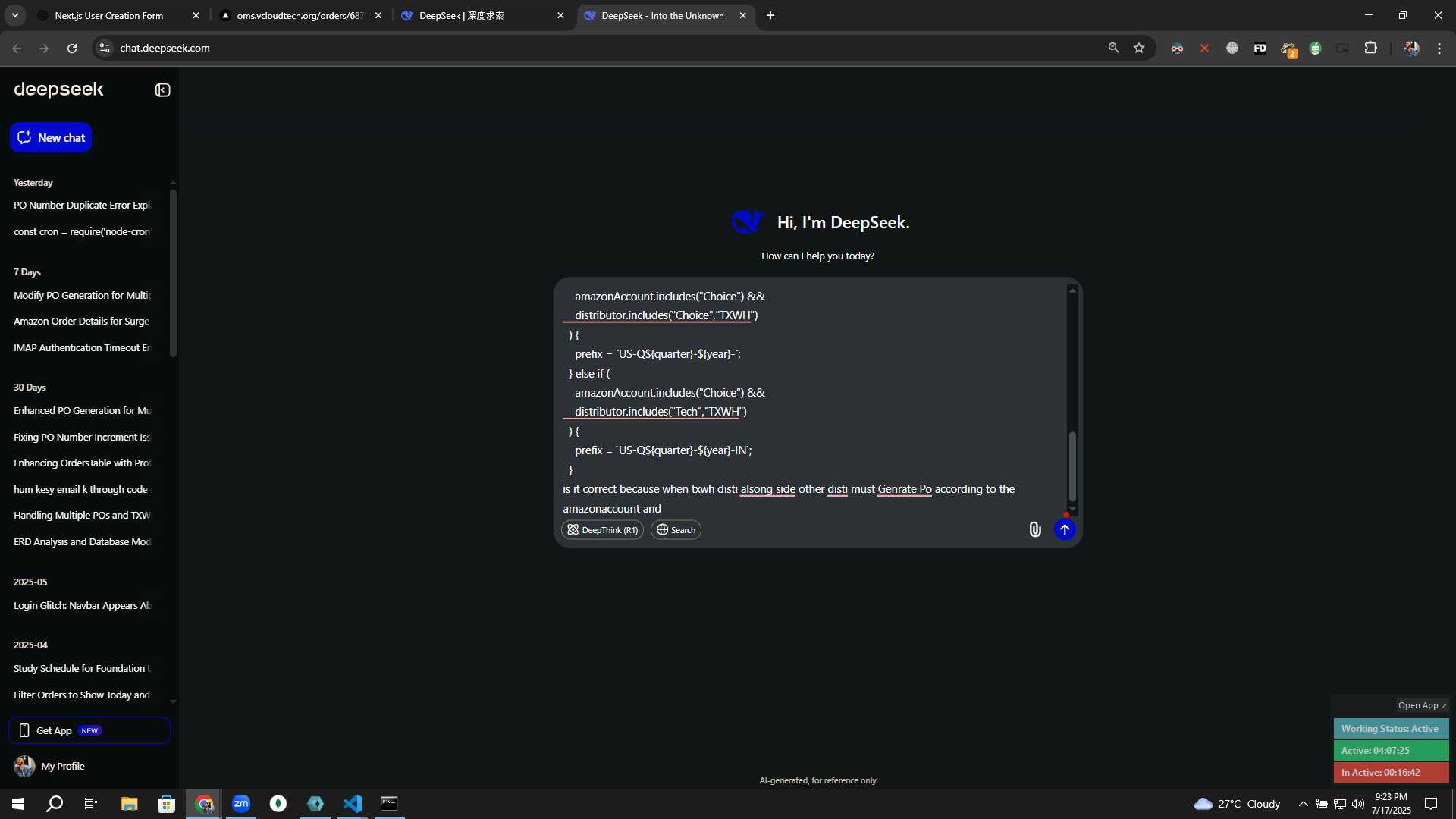This screenshot has width=1456, height=819.
Task: Open a new browser tab
Action: point(770,15)
